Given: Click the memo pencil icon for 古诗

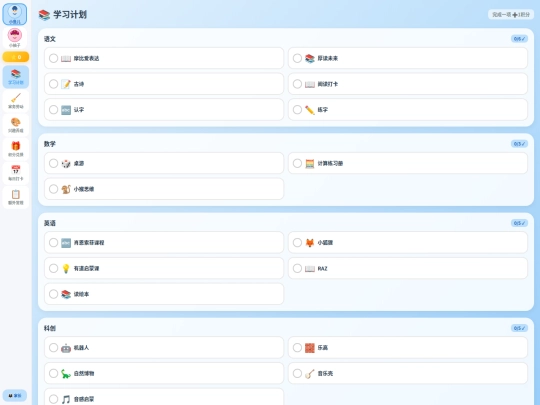Looking at the screenshot, I should (66, 84).
